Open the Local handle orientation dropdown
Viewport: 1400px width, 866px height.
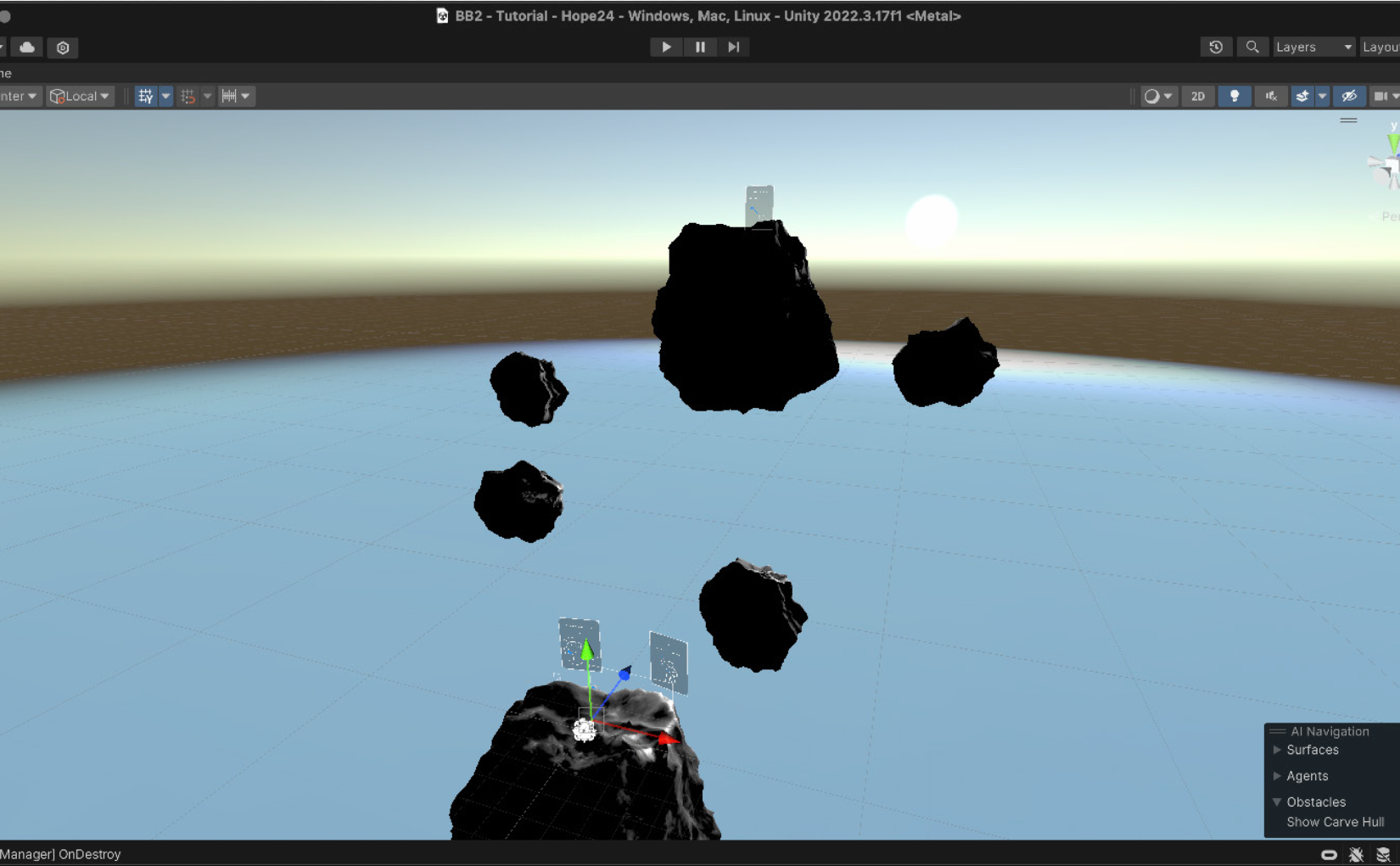[x=79, y=96]
